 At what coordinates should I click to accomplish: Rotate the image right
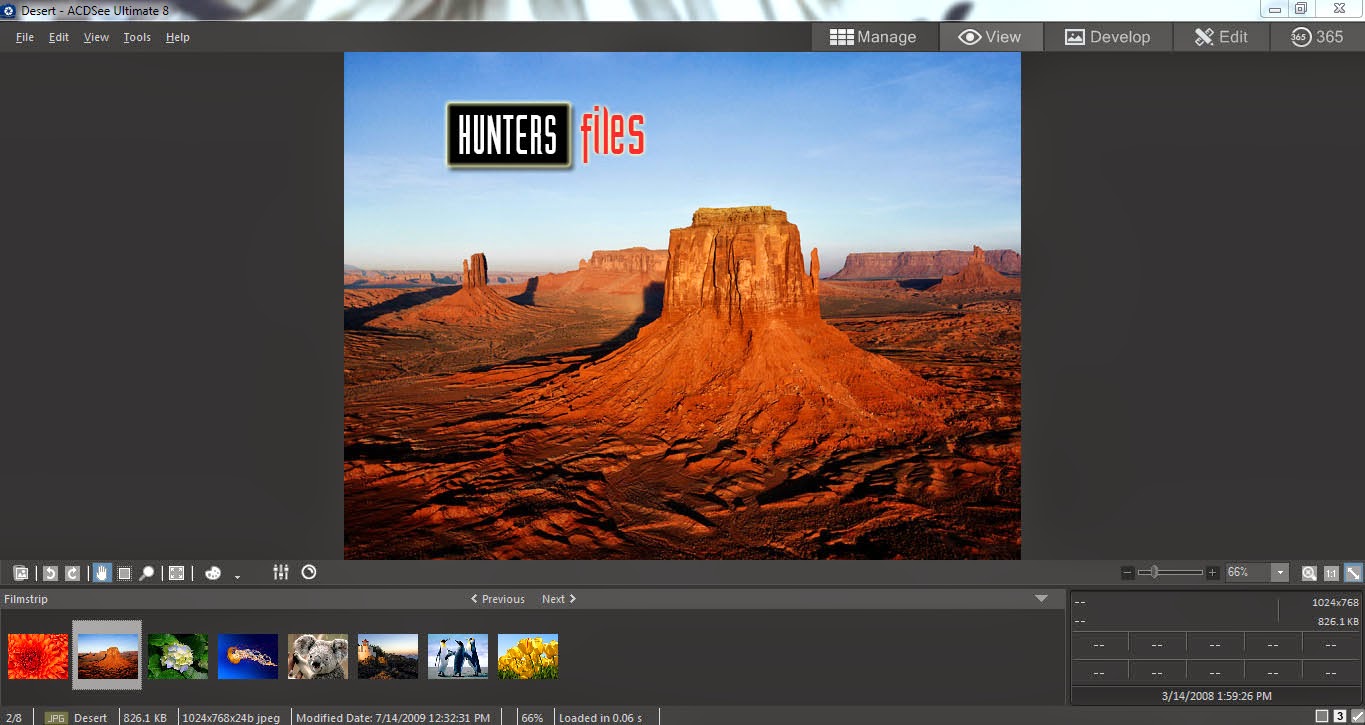click(x=72, y=573)
